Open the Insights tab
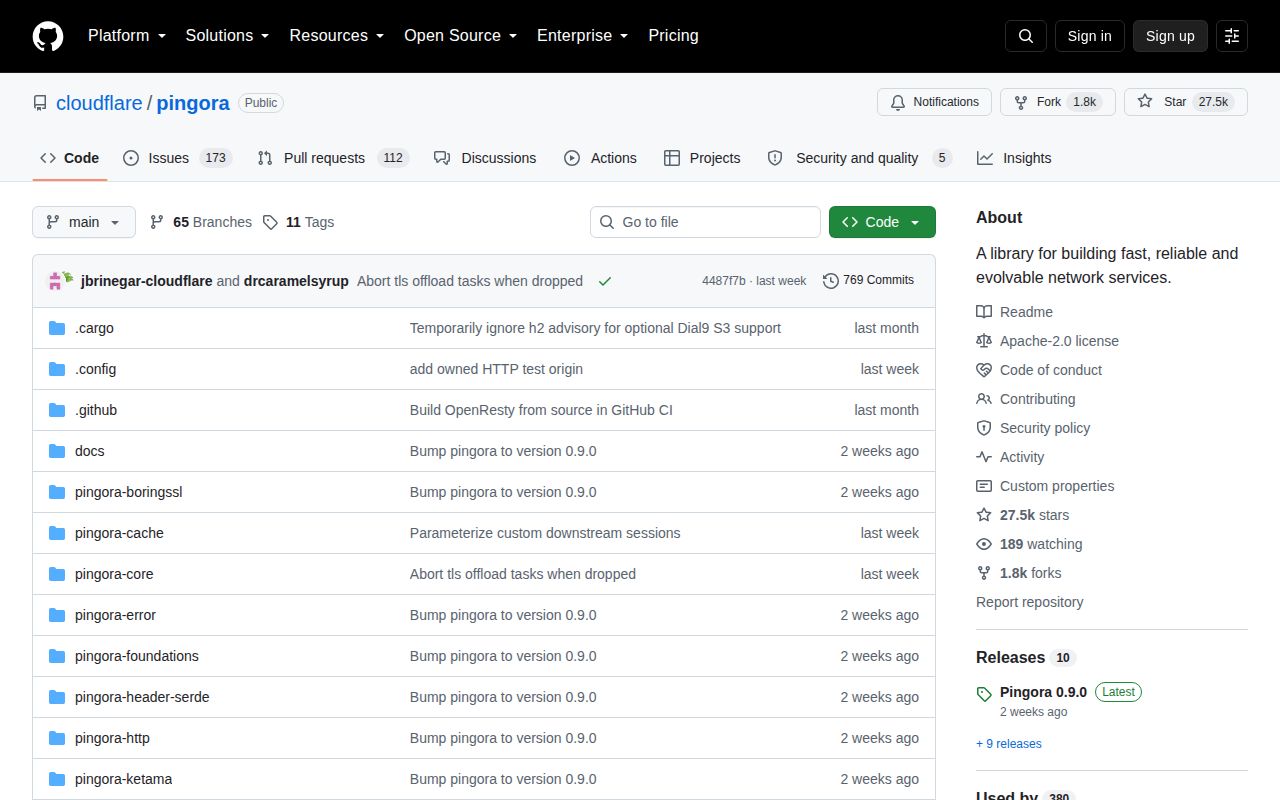This screenshot has height=800, width=1280. click(x=1014, y=158)
